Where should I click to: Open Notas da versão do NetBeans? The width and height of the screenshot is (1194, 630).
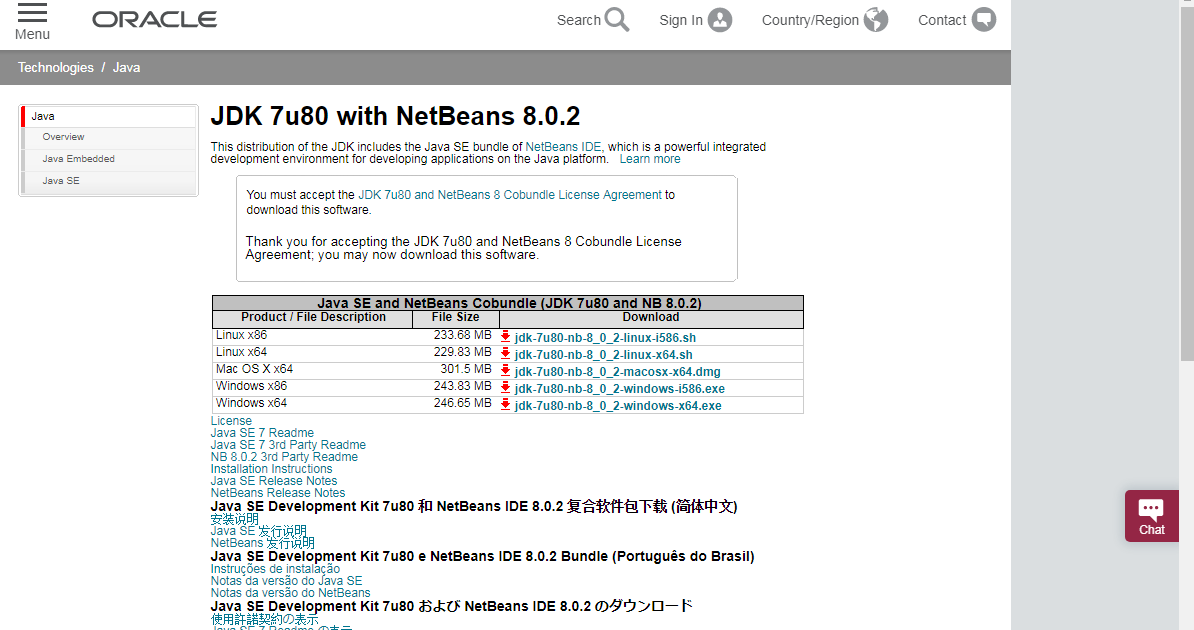point(291,593)
